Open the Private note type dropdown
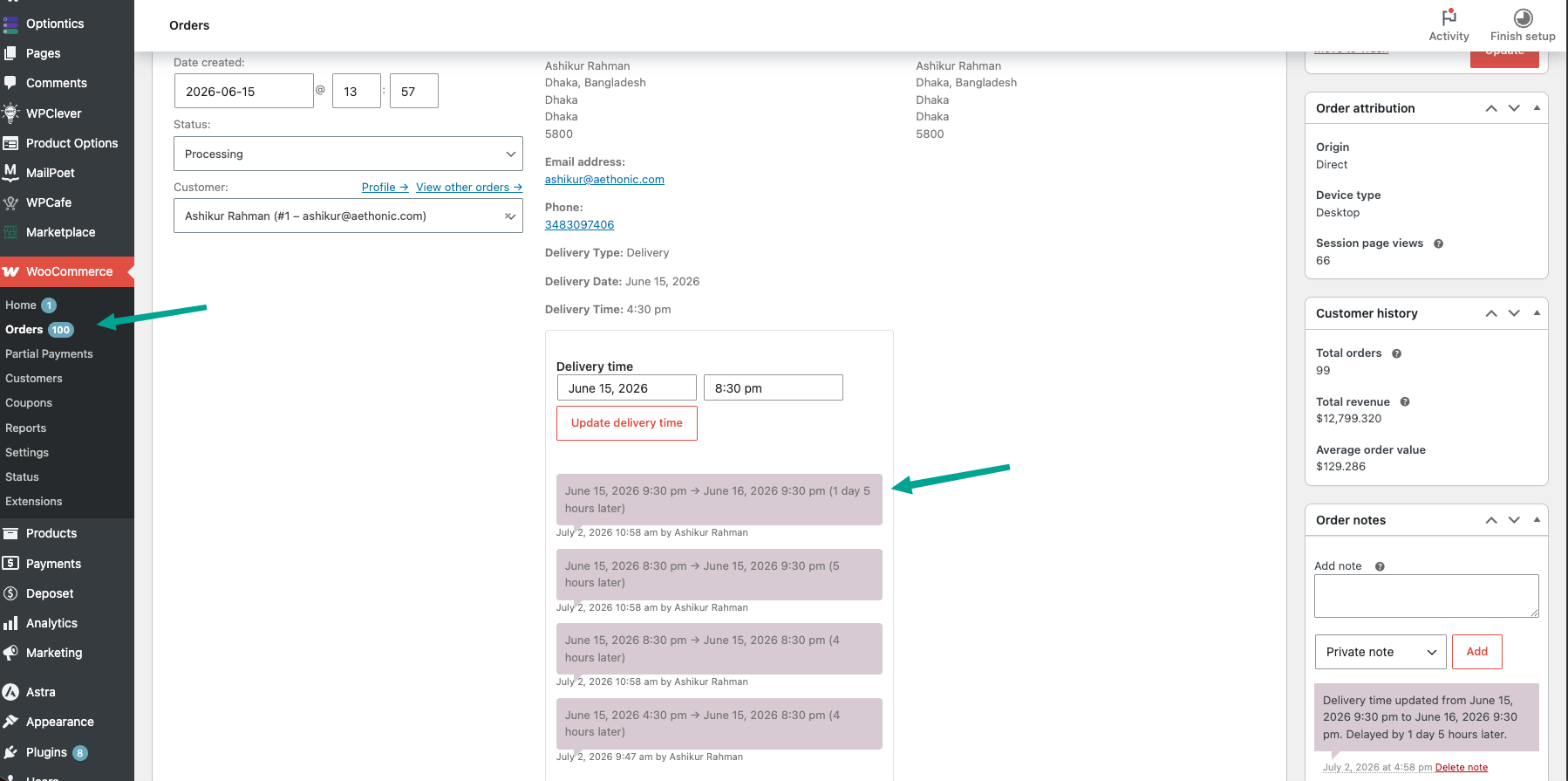 pos(1380,652)
